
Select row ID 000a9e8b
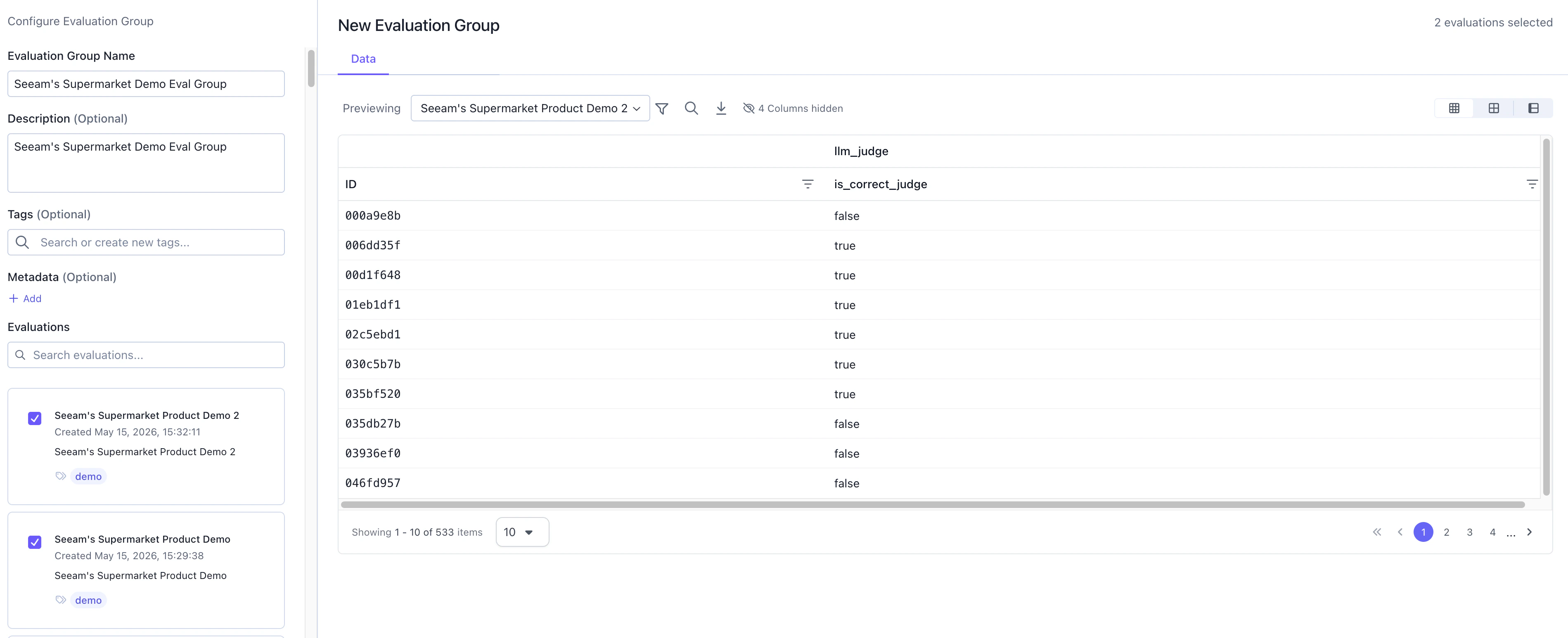tap(372, 216)
